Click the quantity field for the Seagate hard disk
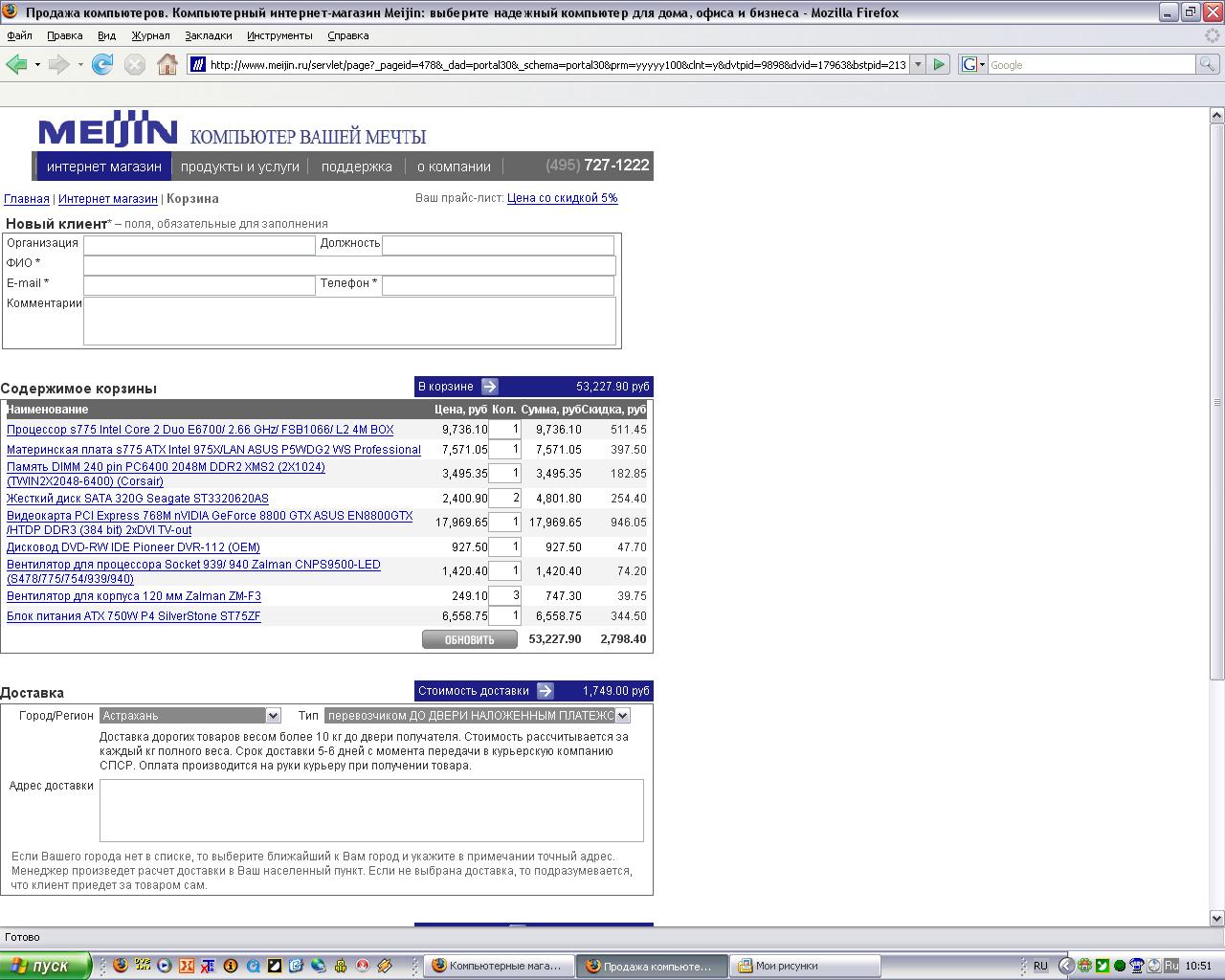This screenshot has height=980, width=1225. click(x=504, y=498)
